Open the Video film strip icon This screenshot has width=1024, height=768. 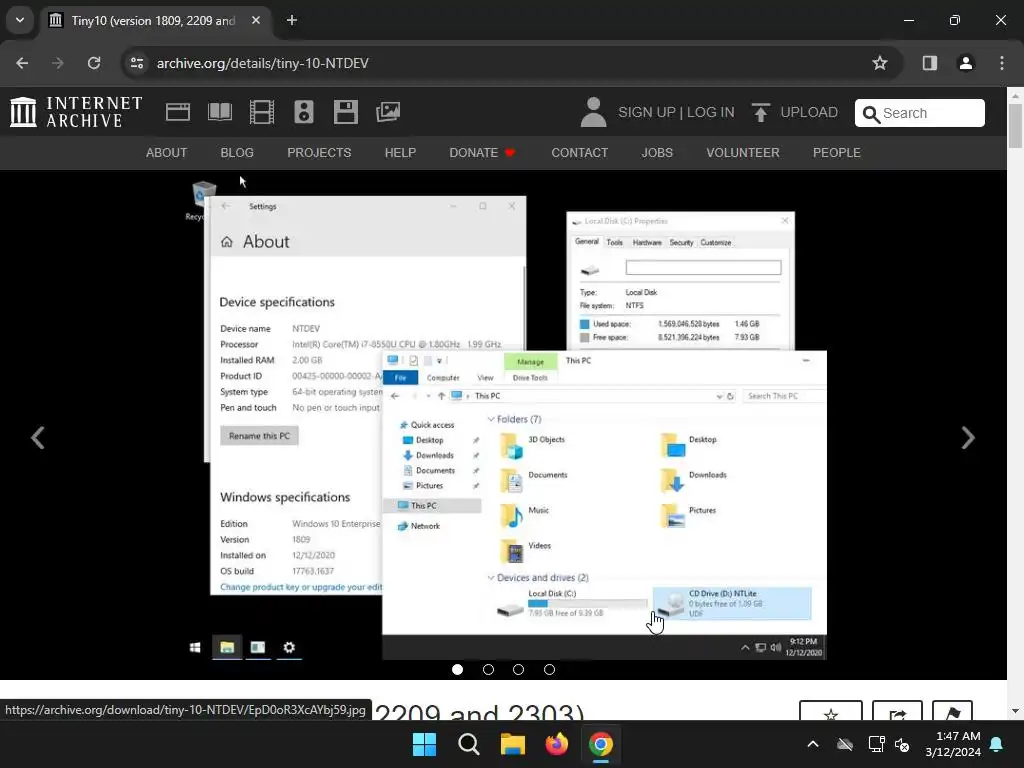262,112
